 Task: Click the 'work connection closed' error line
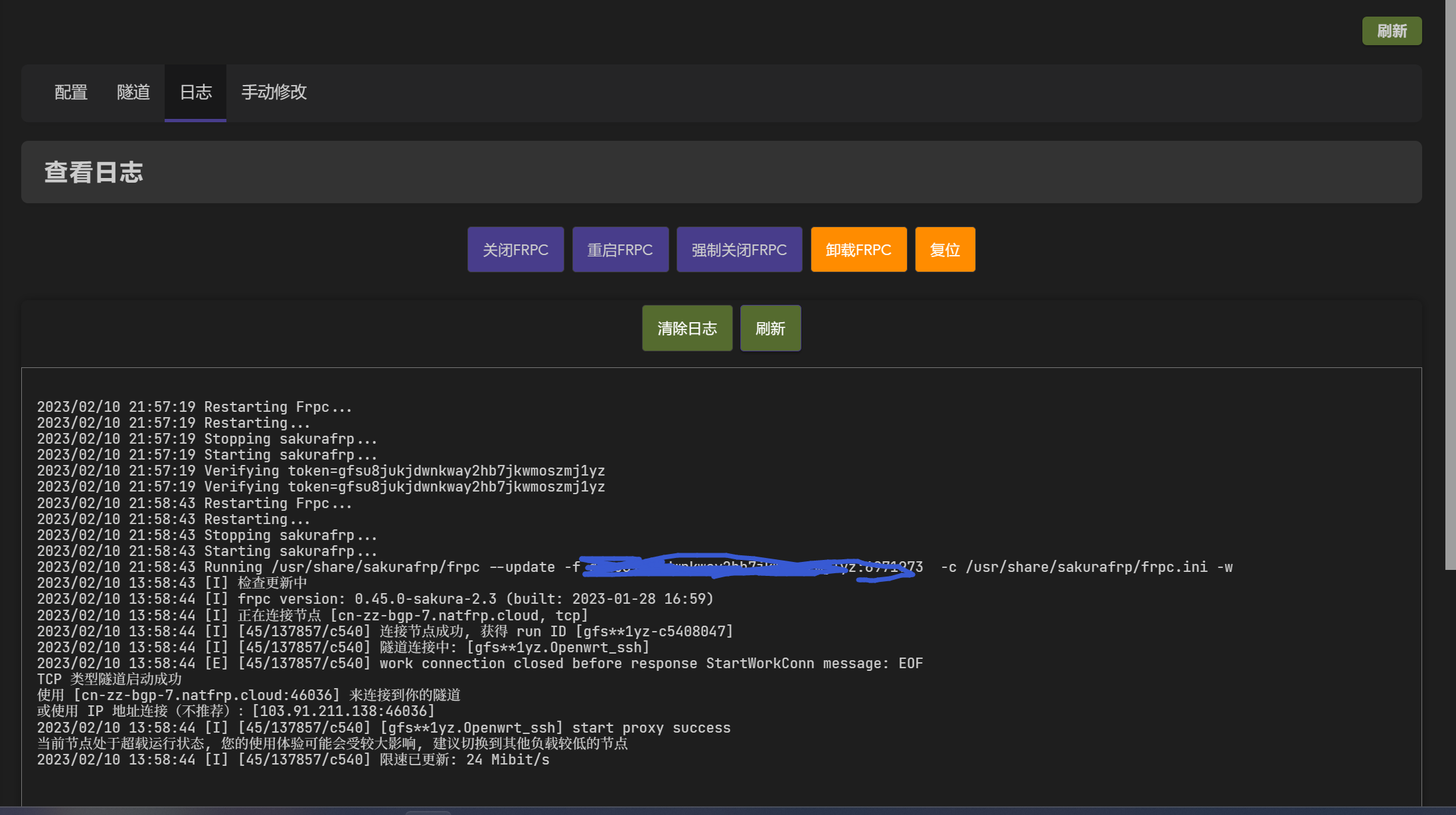tap(480, 664)
